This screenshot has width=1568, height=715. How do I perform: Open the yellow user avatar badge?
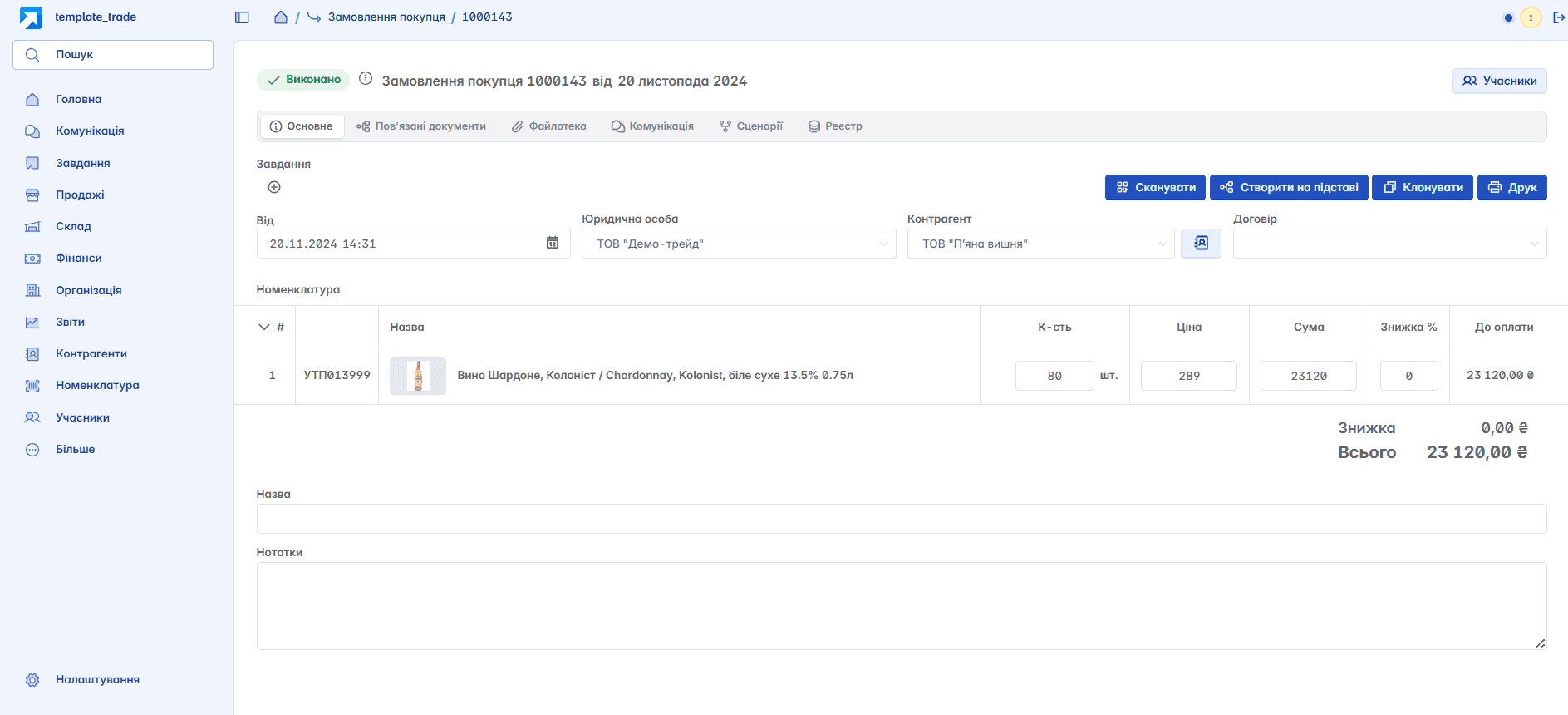[1531, 17]
